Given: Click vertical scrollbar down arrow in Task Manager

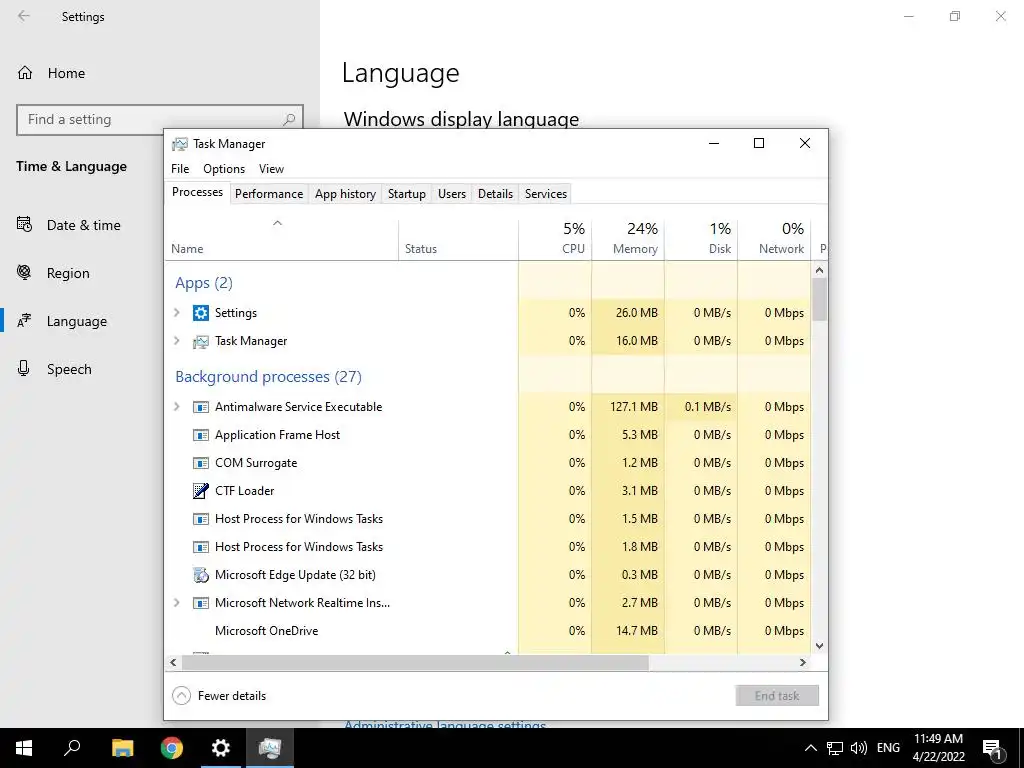Looking at the screenshot, I should click(820, 646).
